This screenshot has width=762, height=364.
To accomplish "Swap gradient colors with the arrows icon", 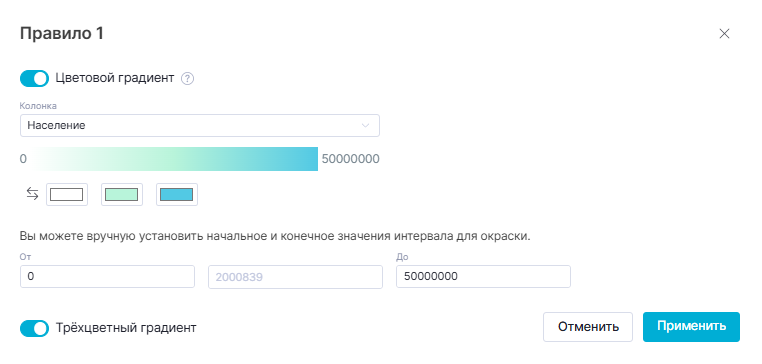I will (32, 194).
